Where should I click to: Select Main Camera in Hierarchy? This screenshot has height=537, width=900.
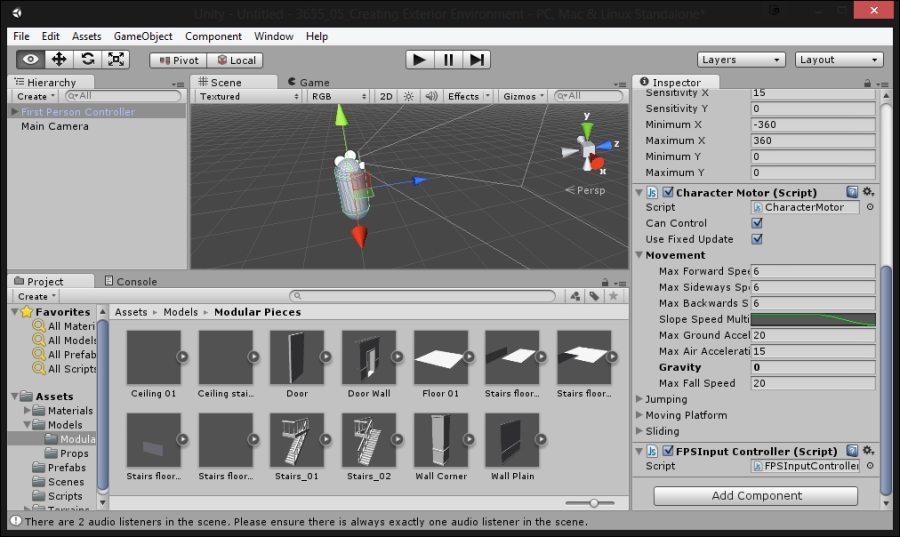click(x=55, y=126)
